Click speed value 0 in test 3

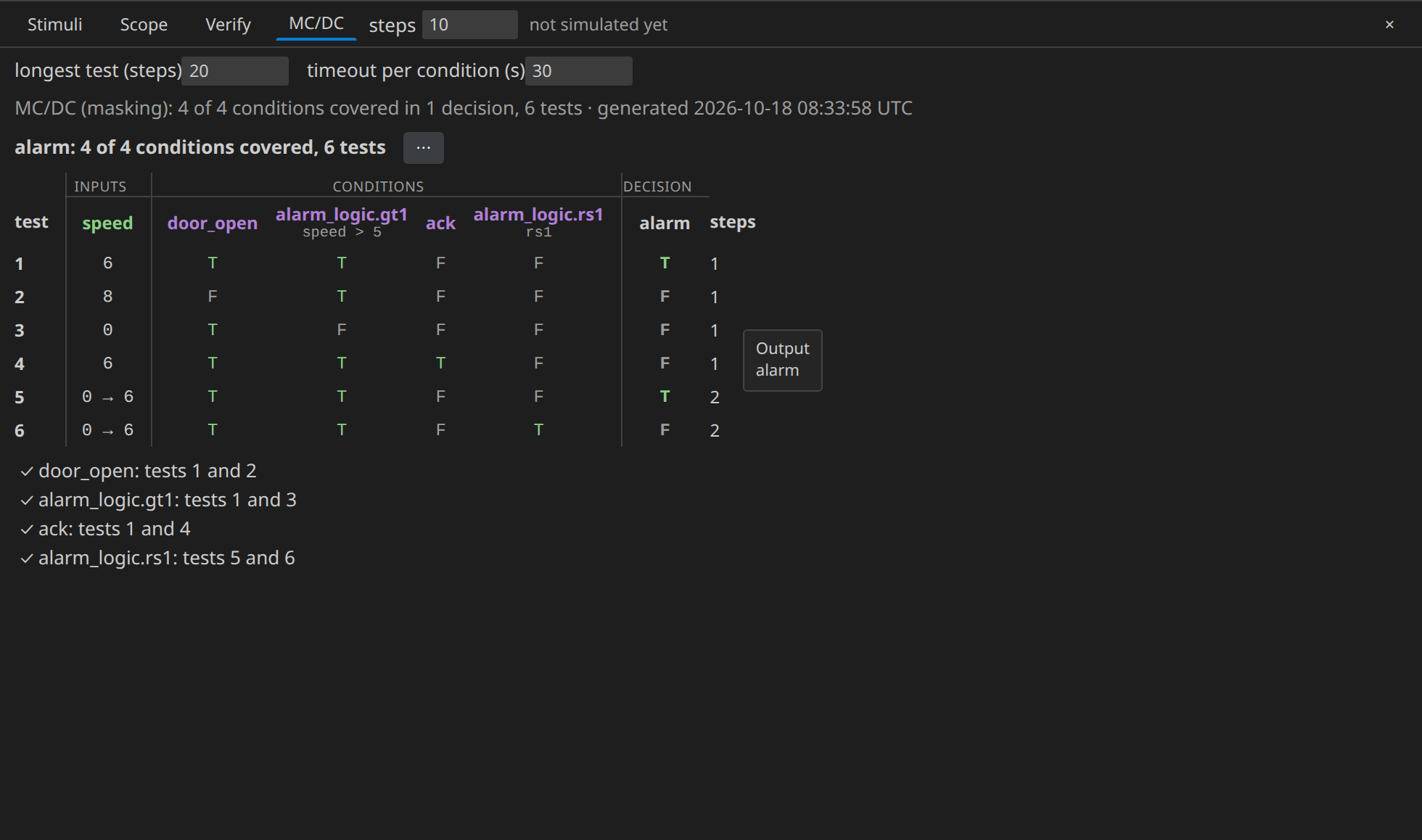coord(107,329)
